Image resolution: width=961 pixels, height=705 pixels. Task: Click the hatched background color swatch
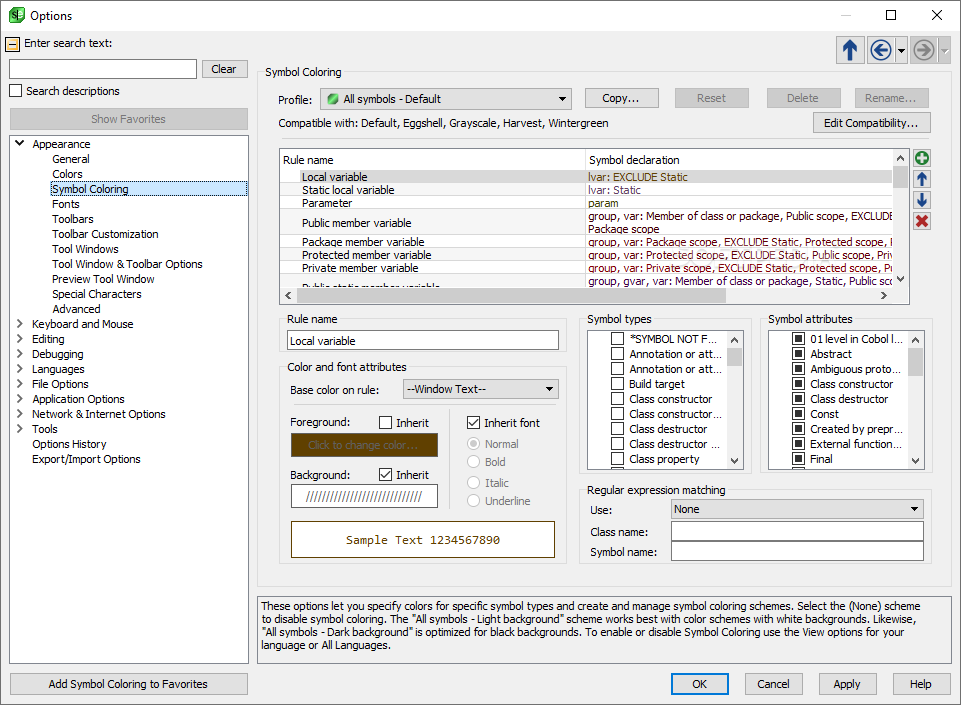(x=364, y=497)
